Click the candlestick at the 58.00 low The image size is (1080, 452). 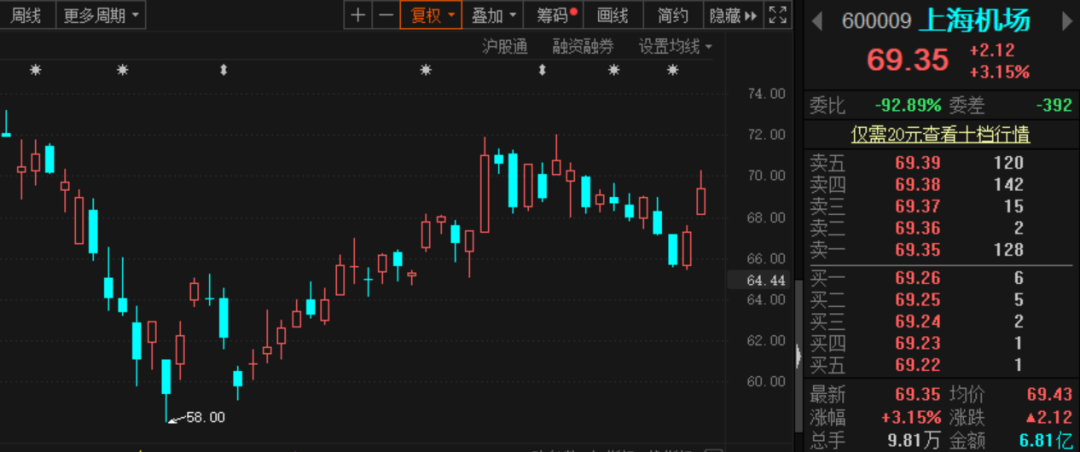coord(166,389)
